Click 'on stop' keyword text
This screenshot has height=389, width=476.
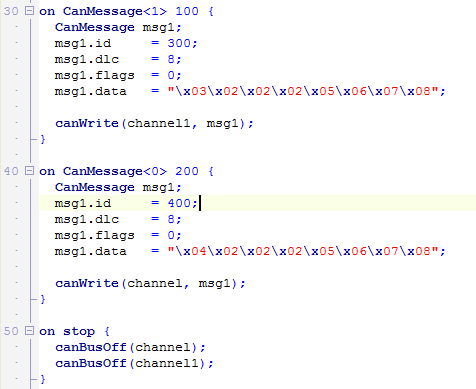pyautogui.click(x=67, y=331)
